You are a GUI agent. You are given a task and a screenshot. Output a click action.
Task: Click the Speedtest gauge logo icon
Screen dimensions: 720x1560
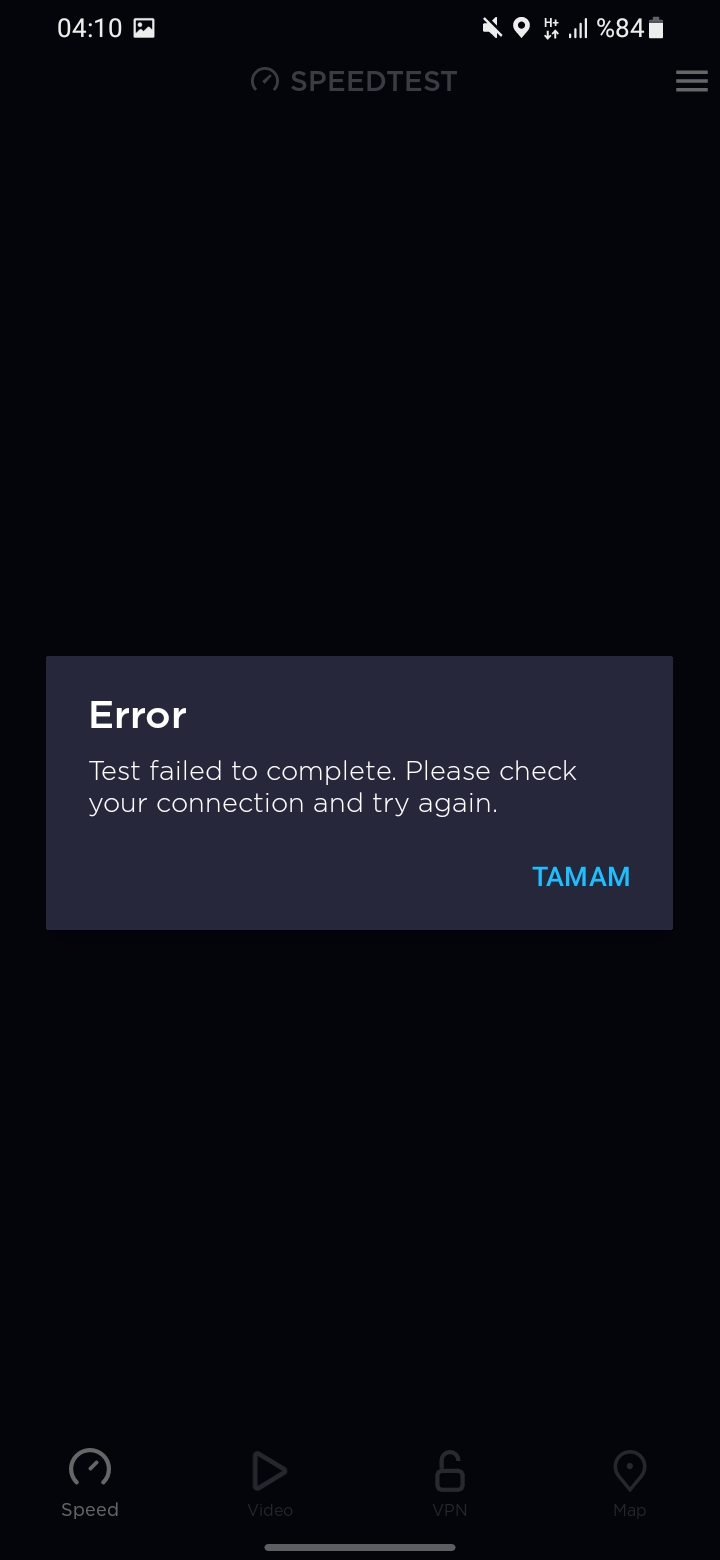[x=265, y=81]
